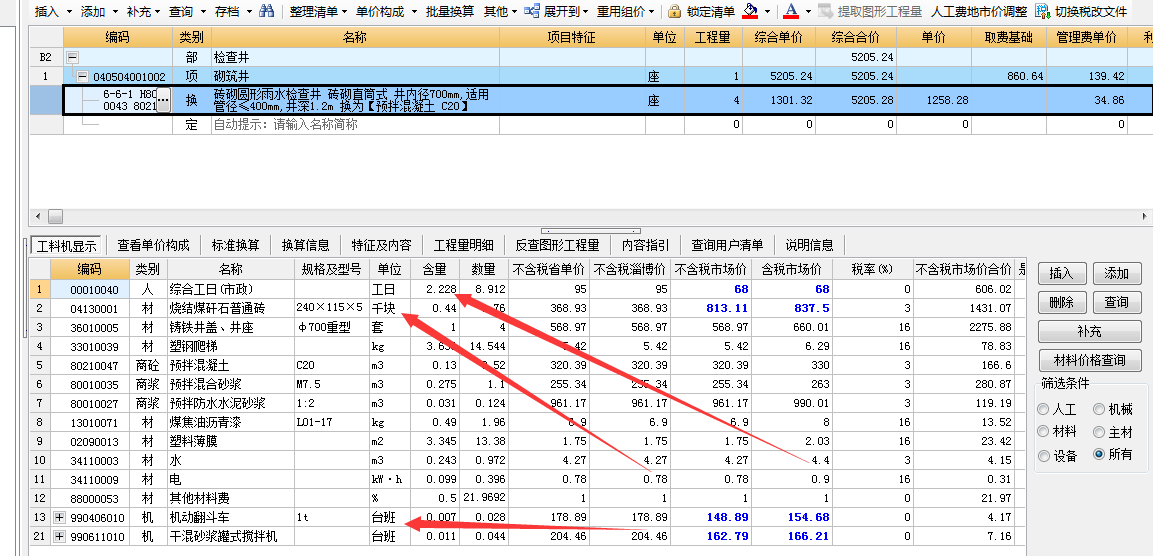Select the 材料 filter radio button
Viewport: 1153px width, 556px height.
(x=1043, y=432)
